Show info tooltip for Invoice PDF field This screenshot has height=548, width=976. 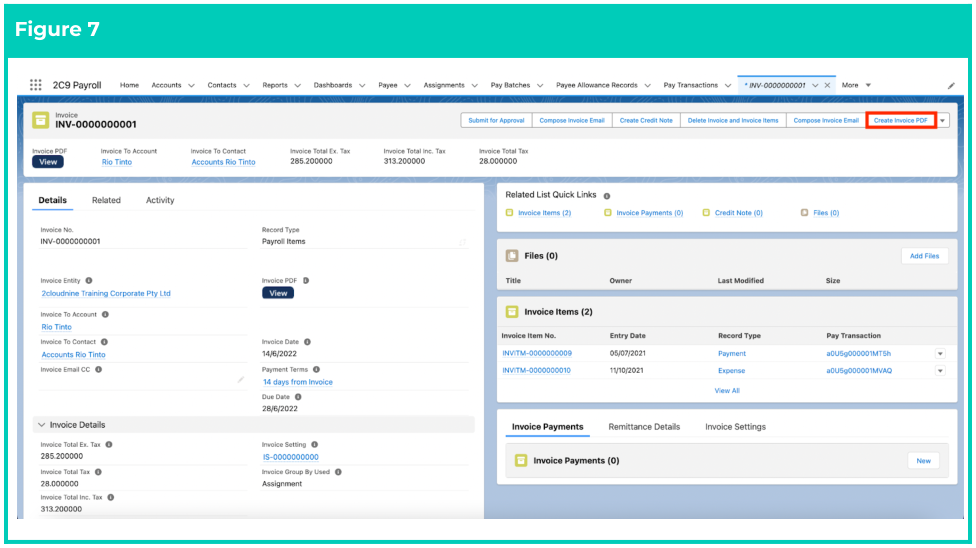click(306, 281)
